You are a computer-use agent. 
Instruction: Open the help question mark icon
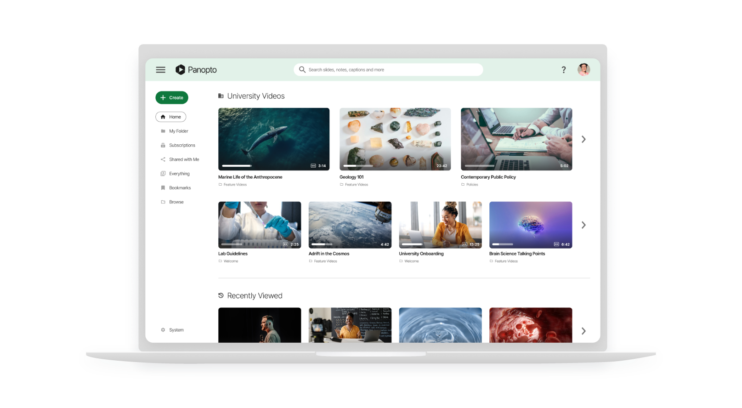[x=563, y=70]
